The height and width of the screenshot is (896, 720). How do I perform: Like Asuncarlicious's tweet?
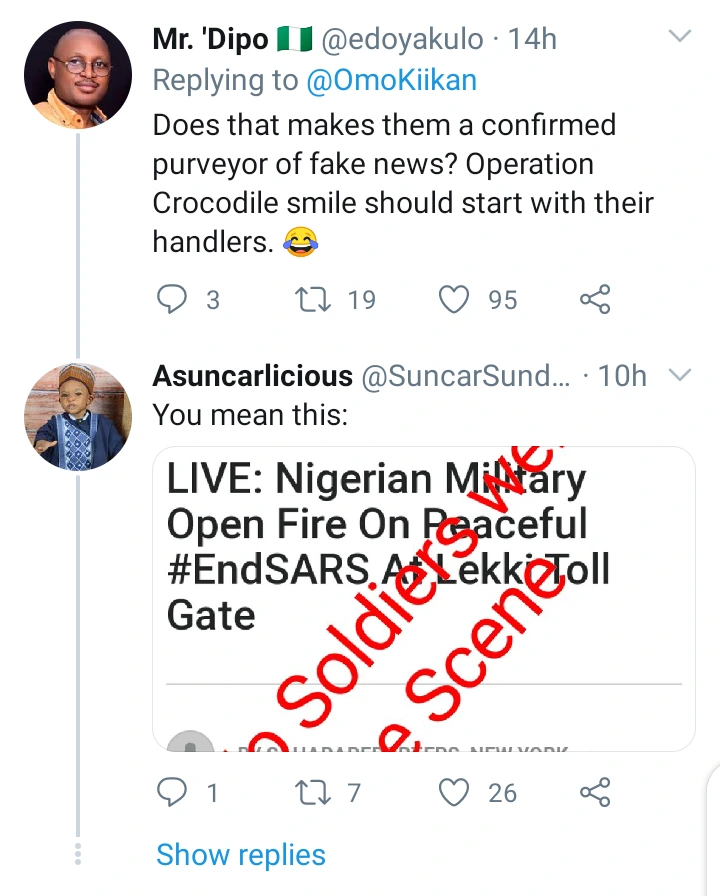point(455,793)
